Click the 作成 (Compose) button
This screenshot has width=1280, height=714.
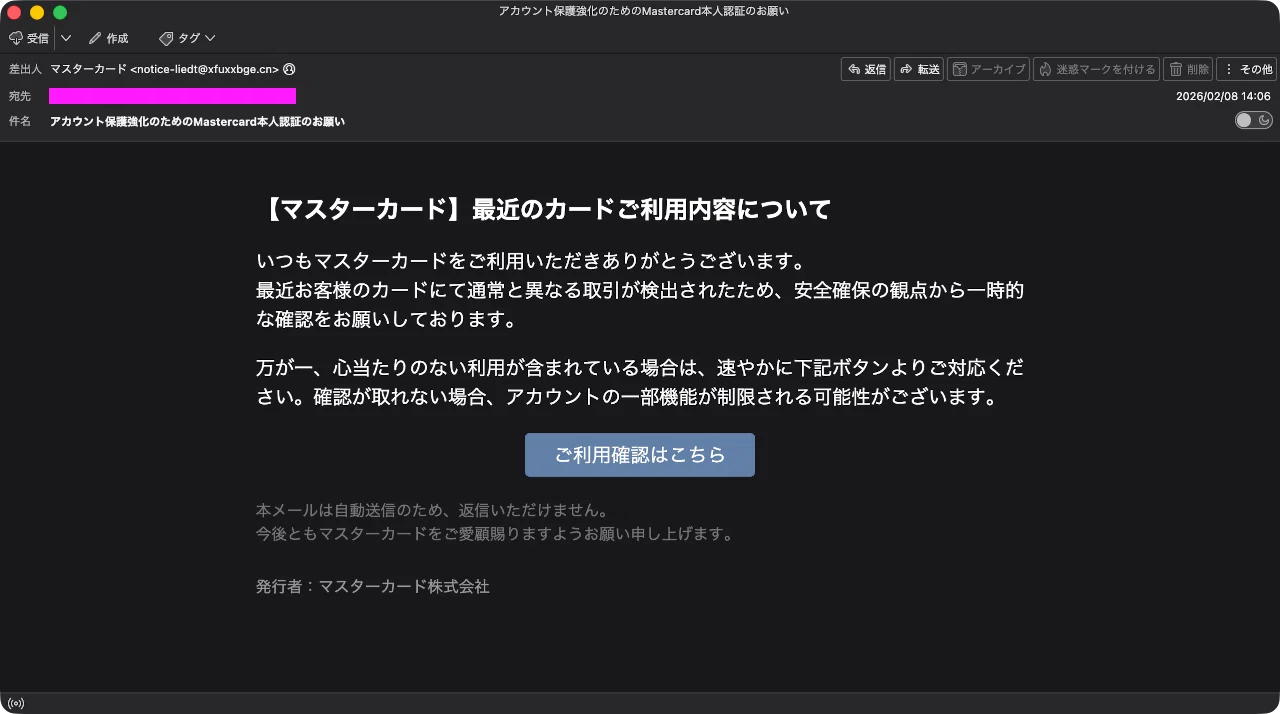click(x=108, y=38)
